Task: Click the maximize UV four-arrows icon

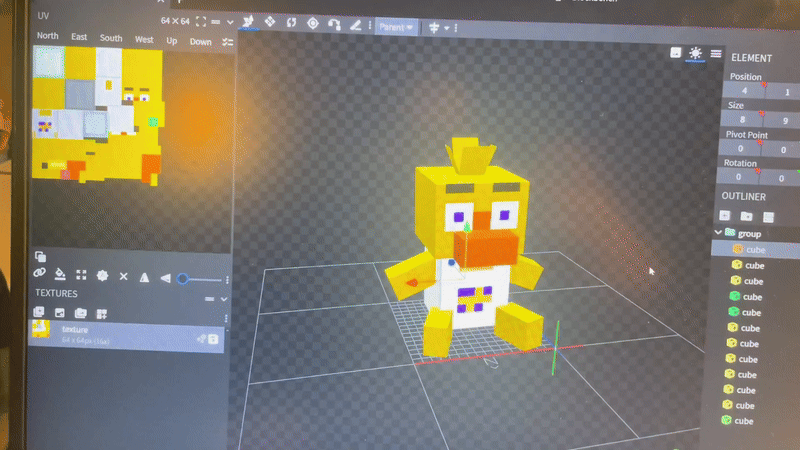Action: [x=81, y=275]
